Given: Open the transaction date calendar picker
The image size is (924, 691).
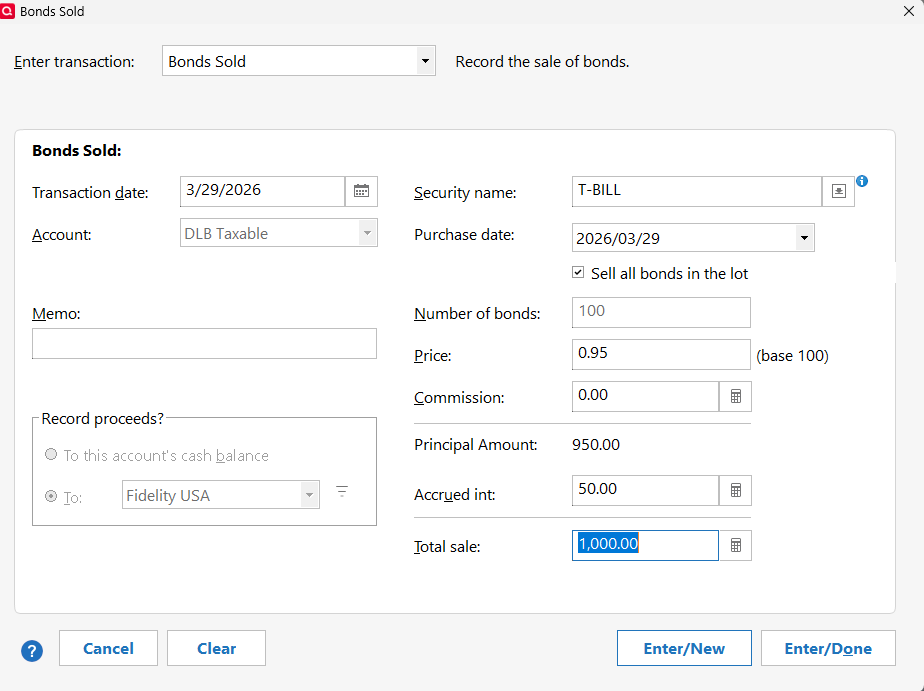Looking at the screenshot, I should 361,191.
